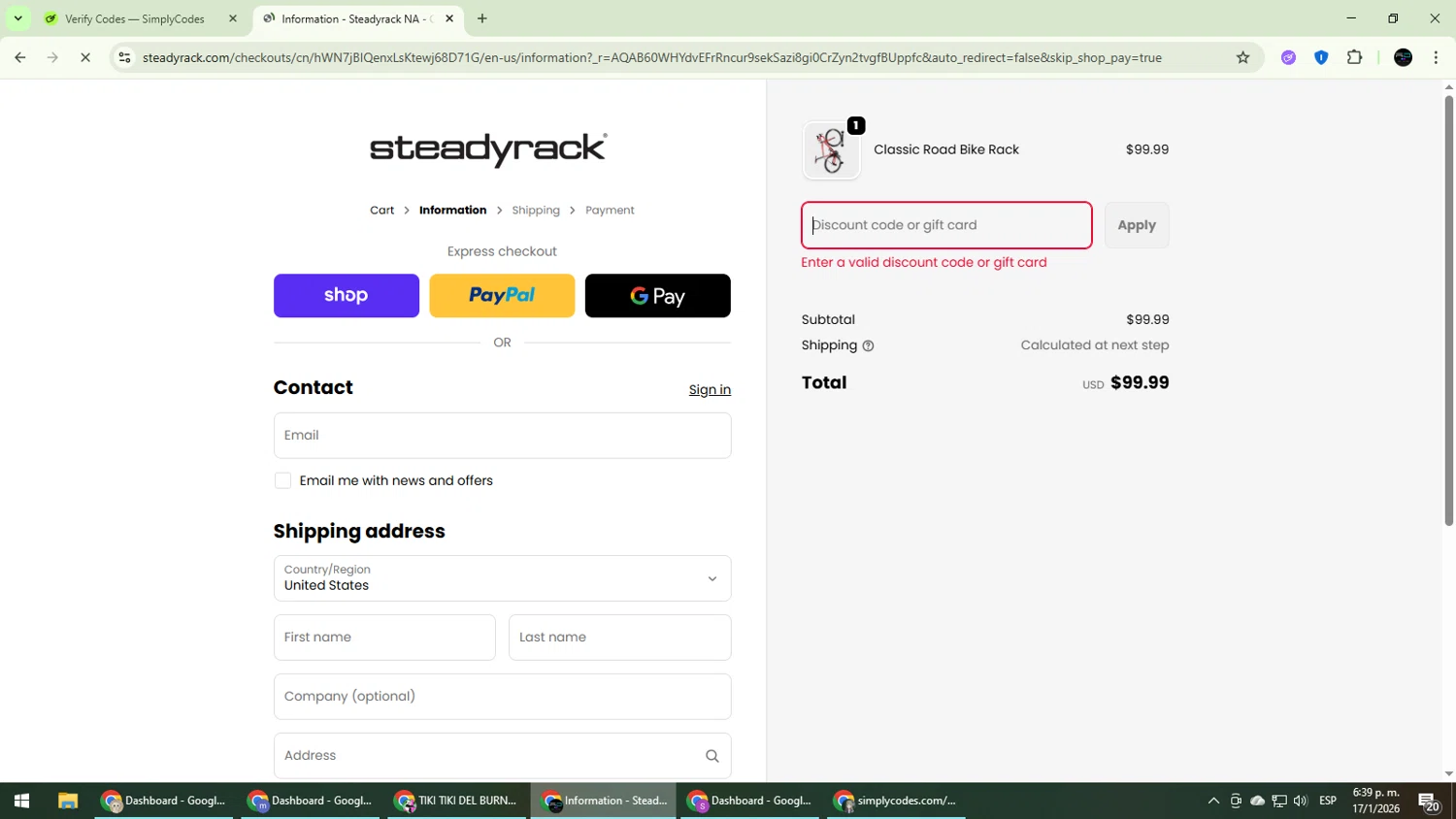The image size is (1456, 819).
Task: Open the Extensions puzzle icon
Action: (1355, 57)
